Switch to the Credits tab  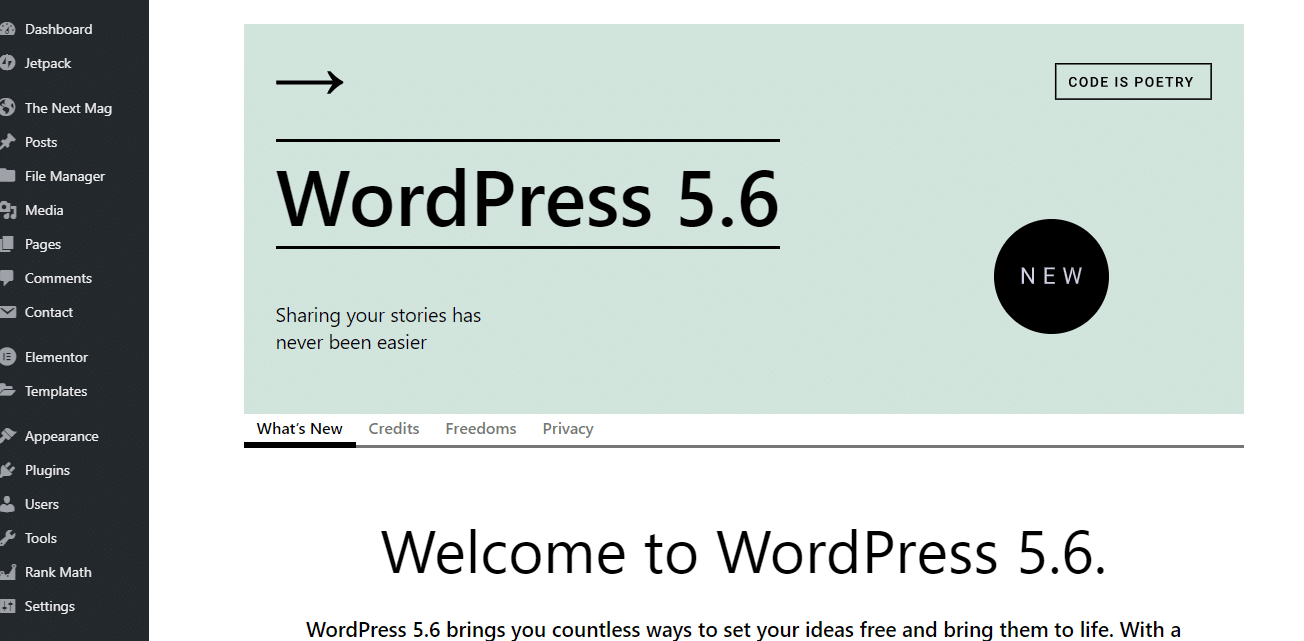click(393, 428)
